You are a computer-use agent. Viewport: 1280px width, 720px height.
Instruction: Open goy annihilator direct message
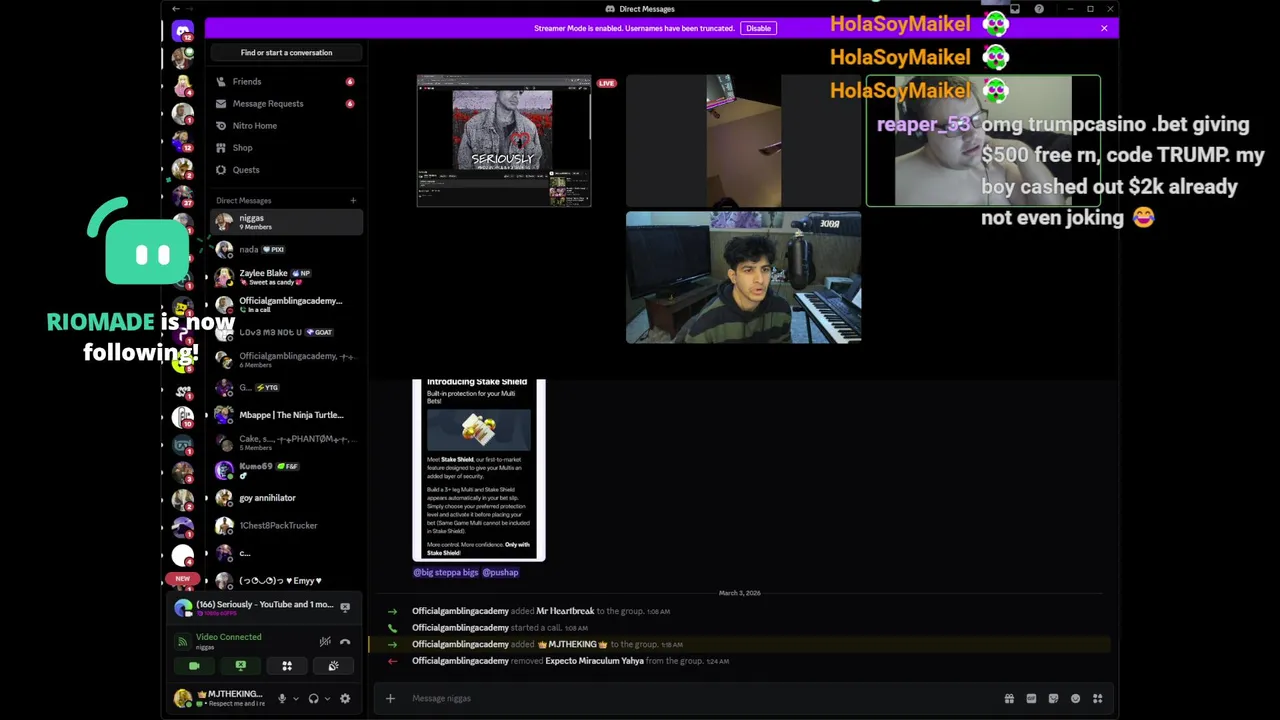tap(286, 498)
